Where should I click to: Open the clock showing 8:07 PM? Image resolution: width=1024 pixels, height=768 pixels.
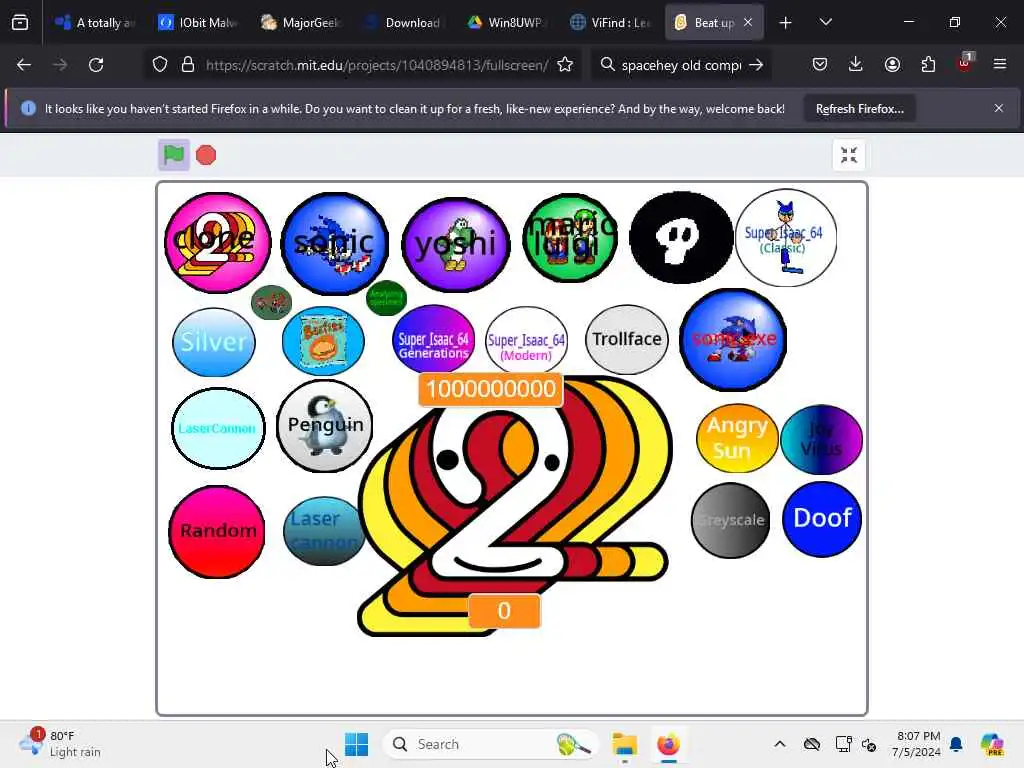[x=918, y=744]
